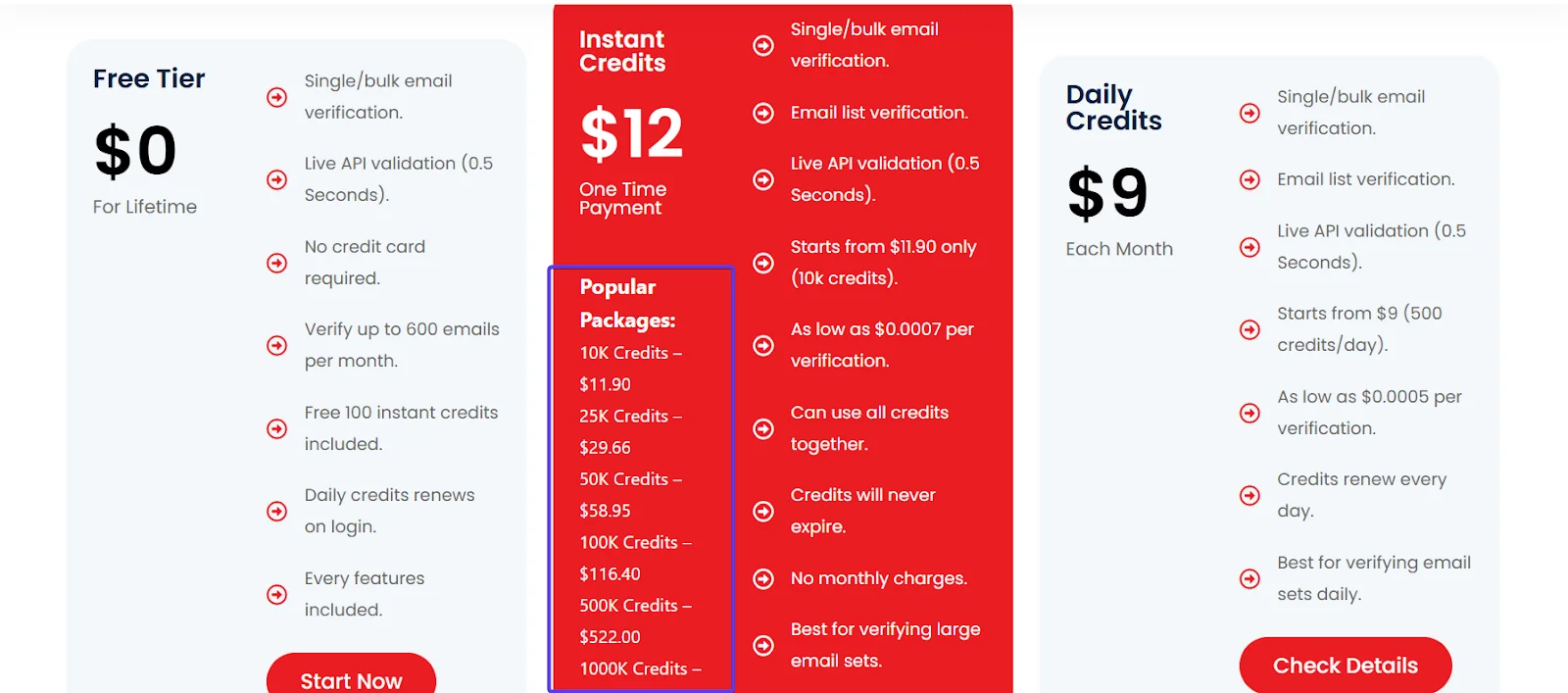Click the $12 price text
Image resolution: width=1568 pixels, height=693 pixels.
pyautogui.click(x=631, y=133)
